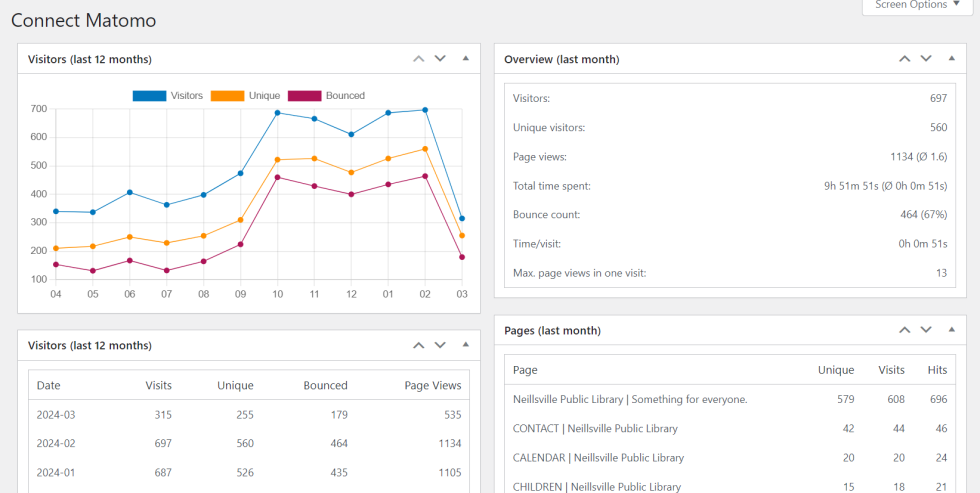Collapse the Visitors table panel

pyautogui.click(x=465, y=345)
